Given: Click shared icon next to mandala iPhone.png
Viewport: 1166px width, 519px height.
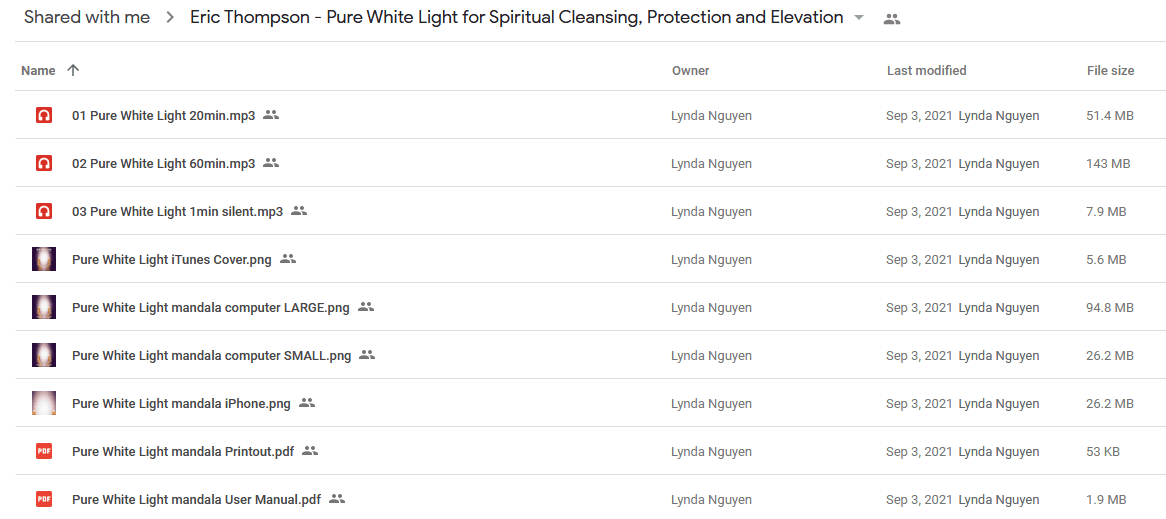Looking at the screenshot, I should pos(307,403).
